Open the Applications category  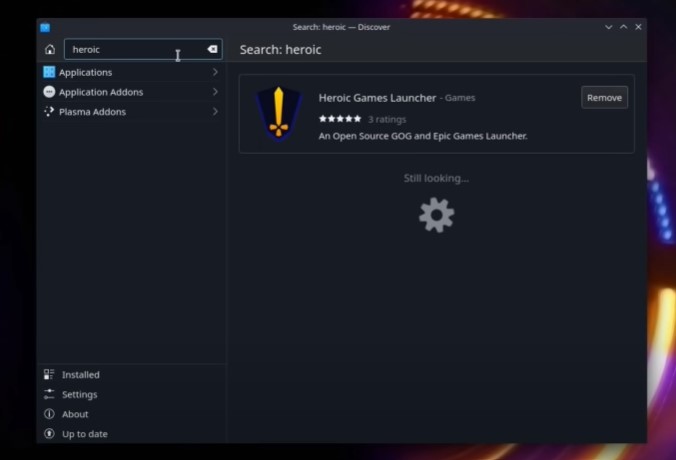click(131, 72)
